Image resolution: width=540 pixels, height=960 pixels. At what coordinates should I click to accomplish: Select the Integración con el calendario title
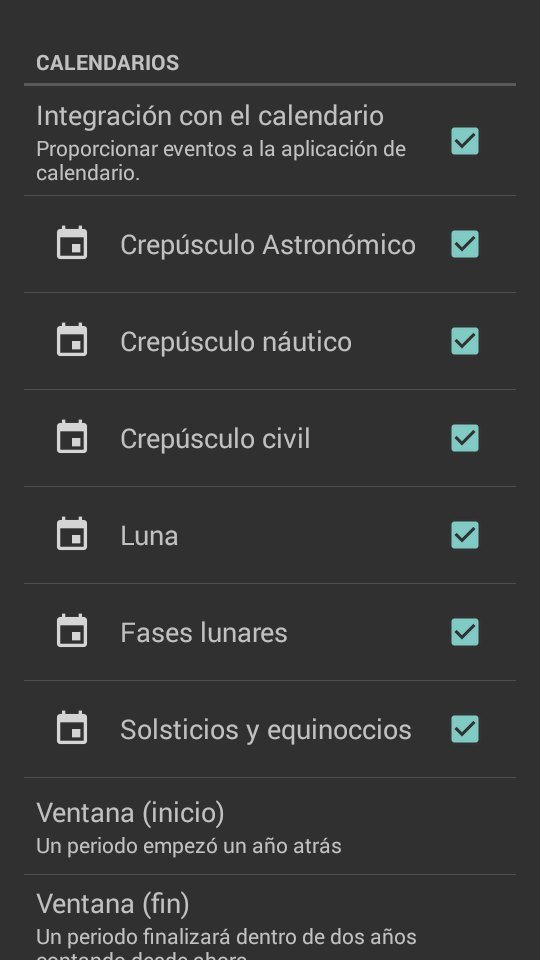point(210,116)
